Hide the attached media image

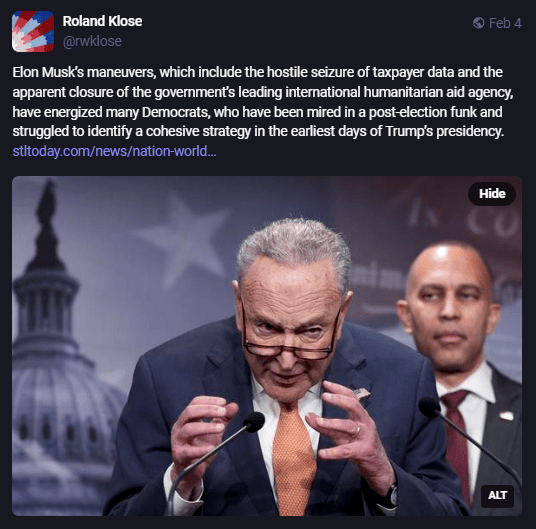492,194
